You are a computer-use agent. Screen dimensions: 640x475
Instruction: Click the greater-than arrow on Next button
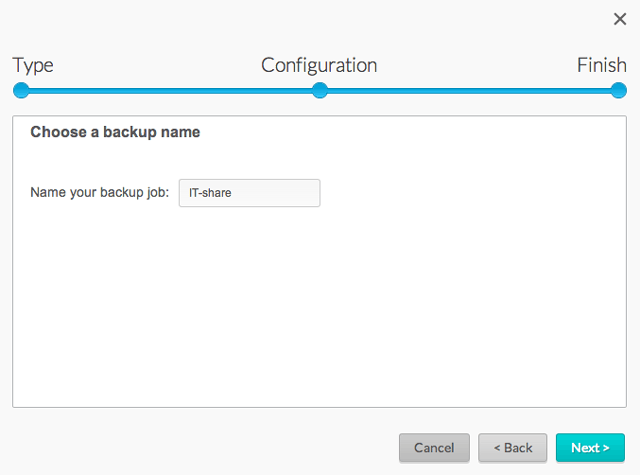pyautogui.click(x=606, y=448)
